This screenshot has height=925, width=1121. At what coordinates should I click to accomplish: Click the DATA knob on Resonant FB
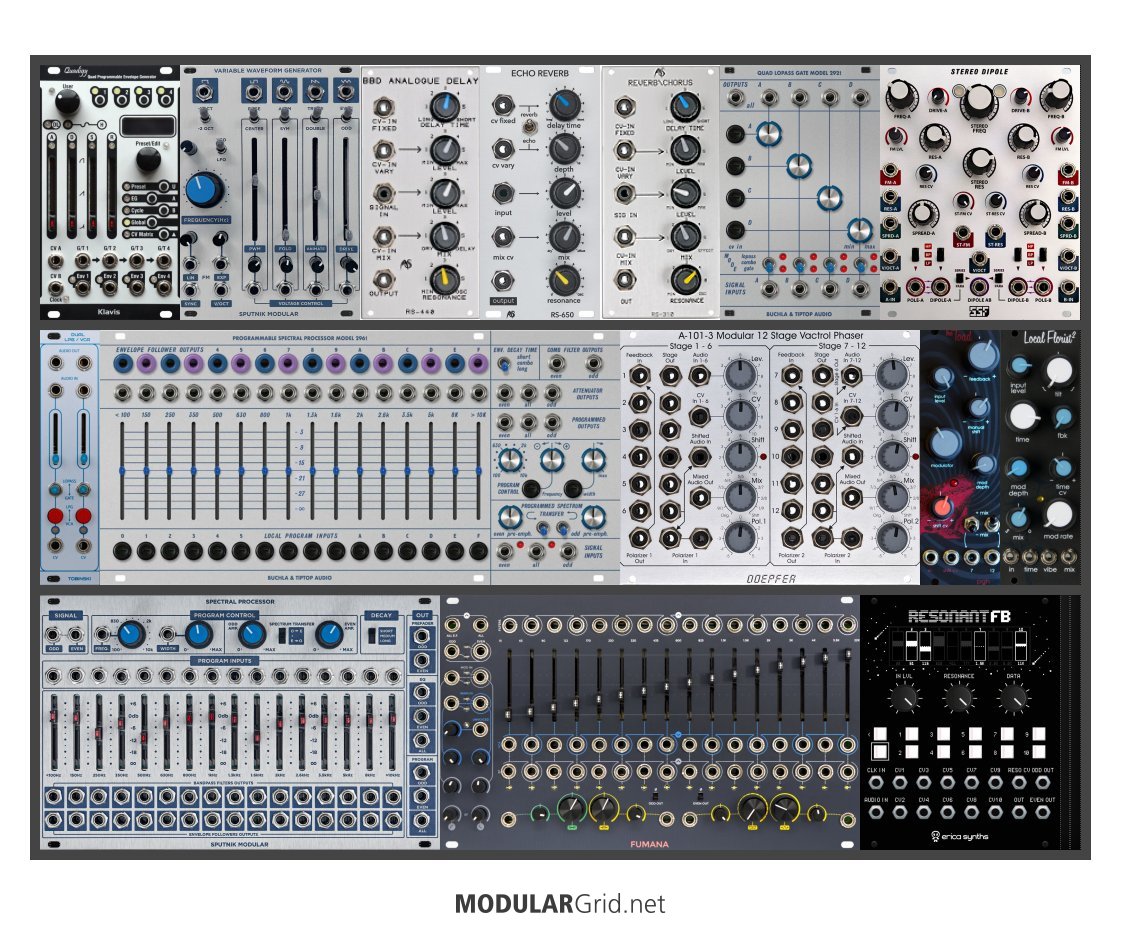point(1013,698)
